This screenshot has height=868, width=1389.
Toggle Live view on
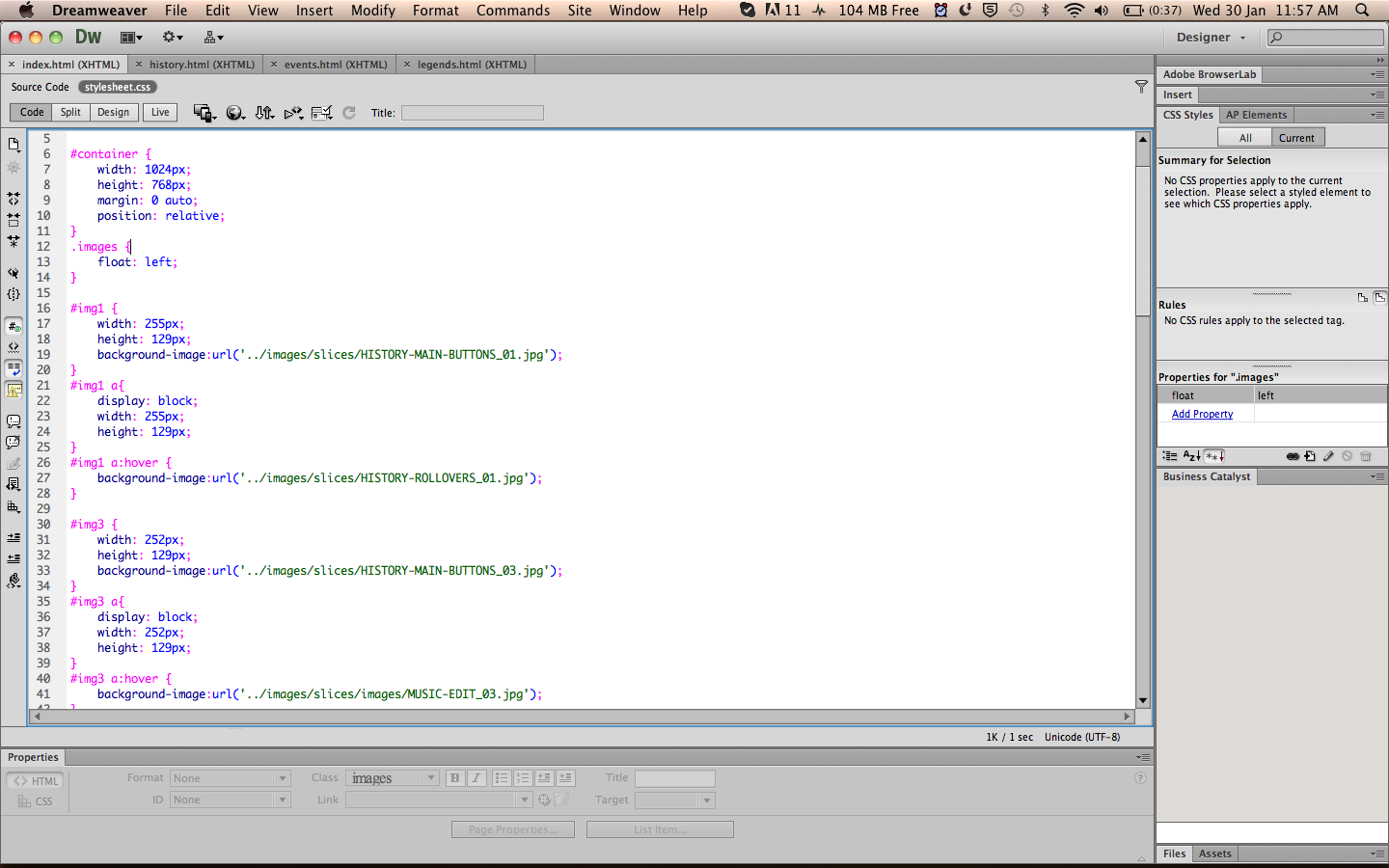point(160,113)
